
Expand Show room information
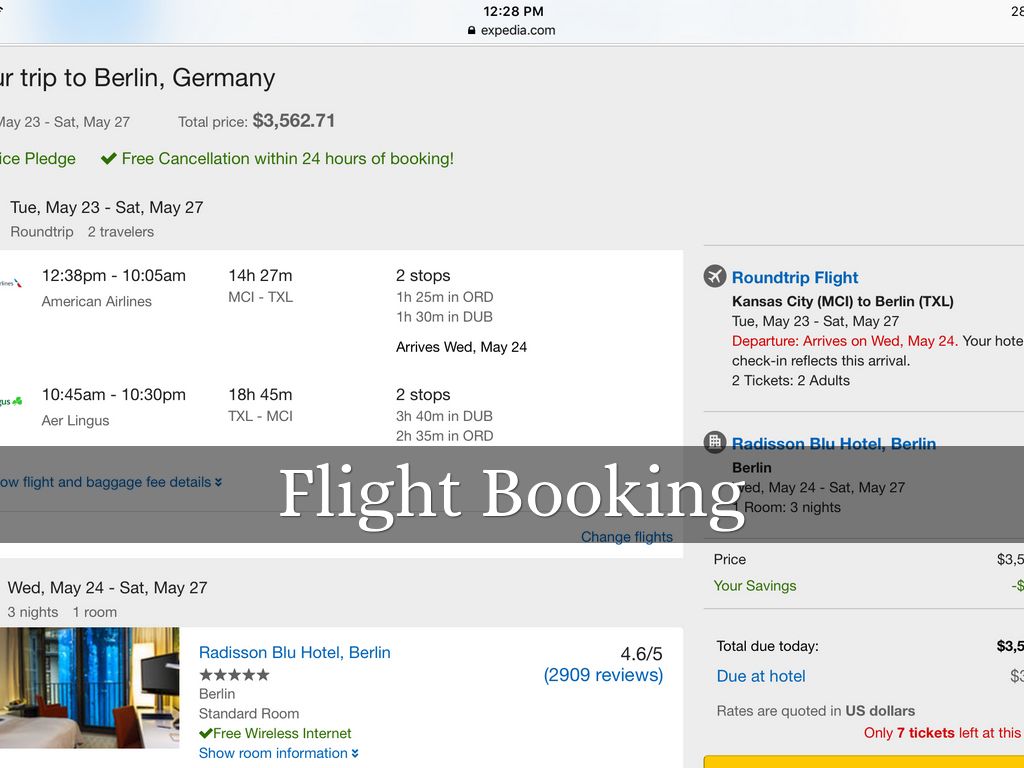(x=278, y=753)
